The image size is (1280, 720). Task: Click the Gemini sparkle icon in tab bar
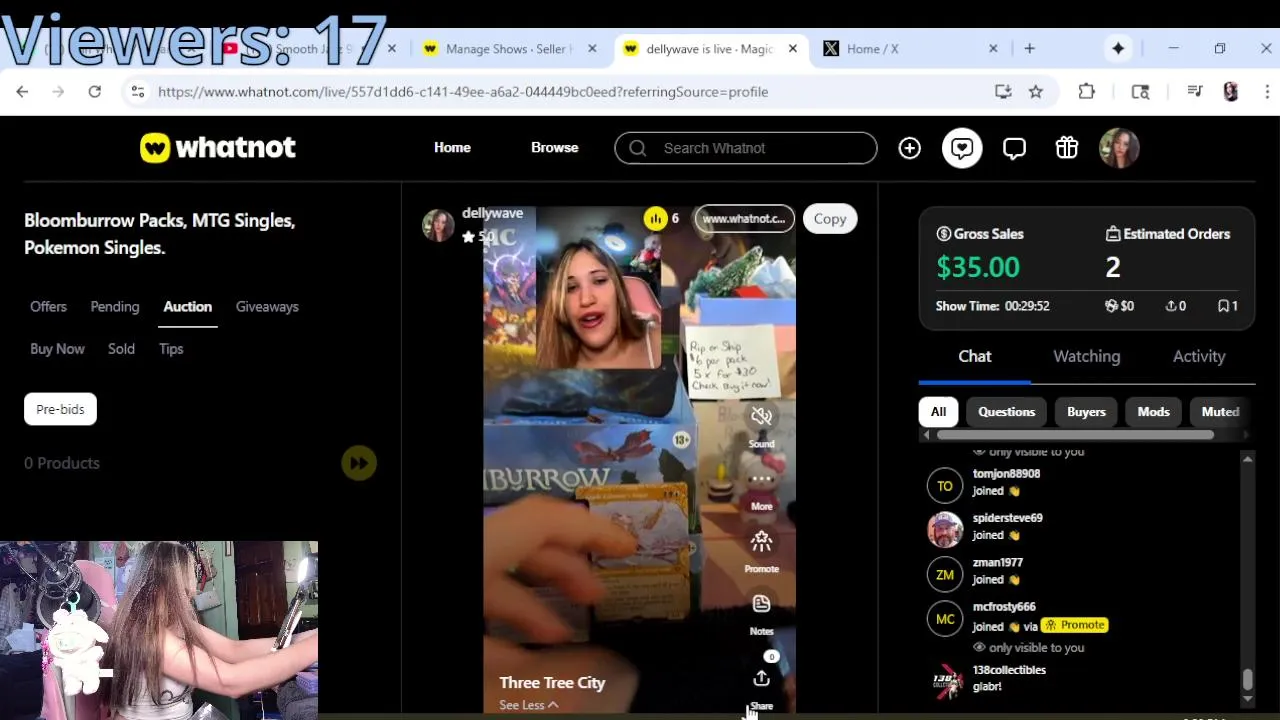pyautogui.click(x=1118, y=48)
